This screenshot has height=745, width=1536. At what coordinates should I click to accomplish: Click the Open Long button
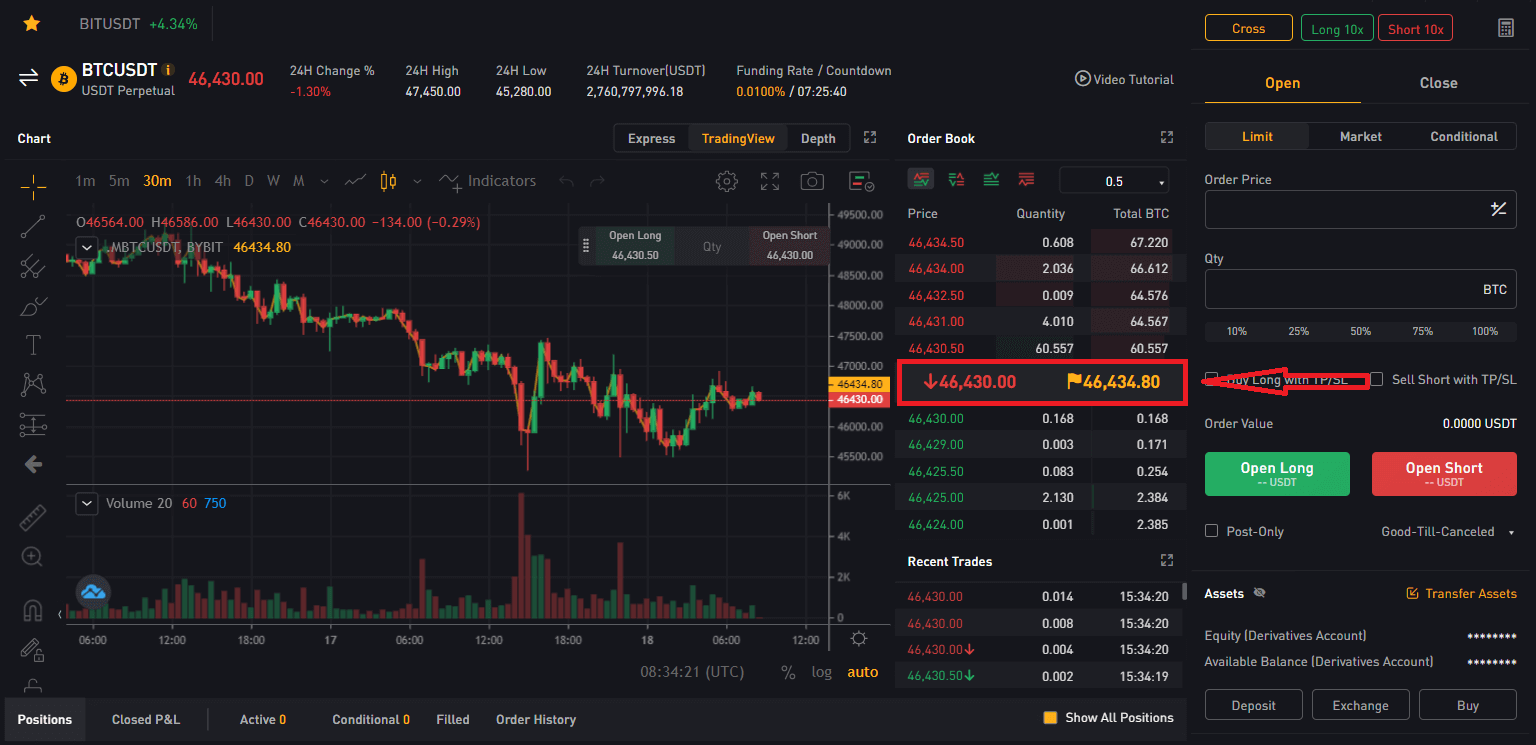(1277, 473)
